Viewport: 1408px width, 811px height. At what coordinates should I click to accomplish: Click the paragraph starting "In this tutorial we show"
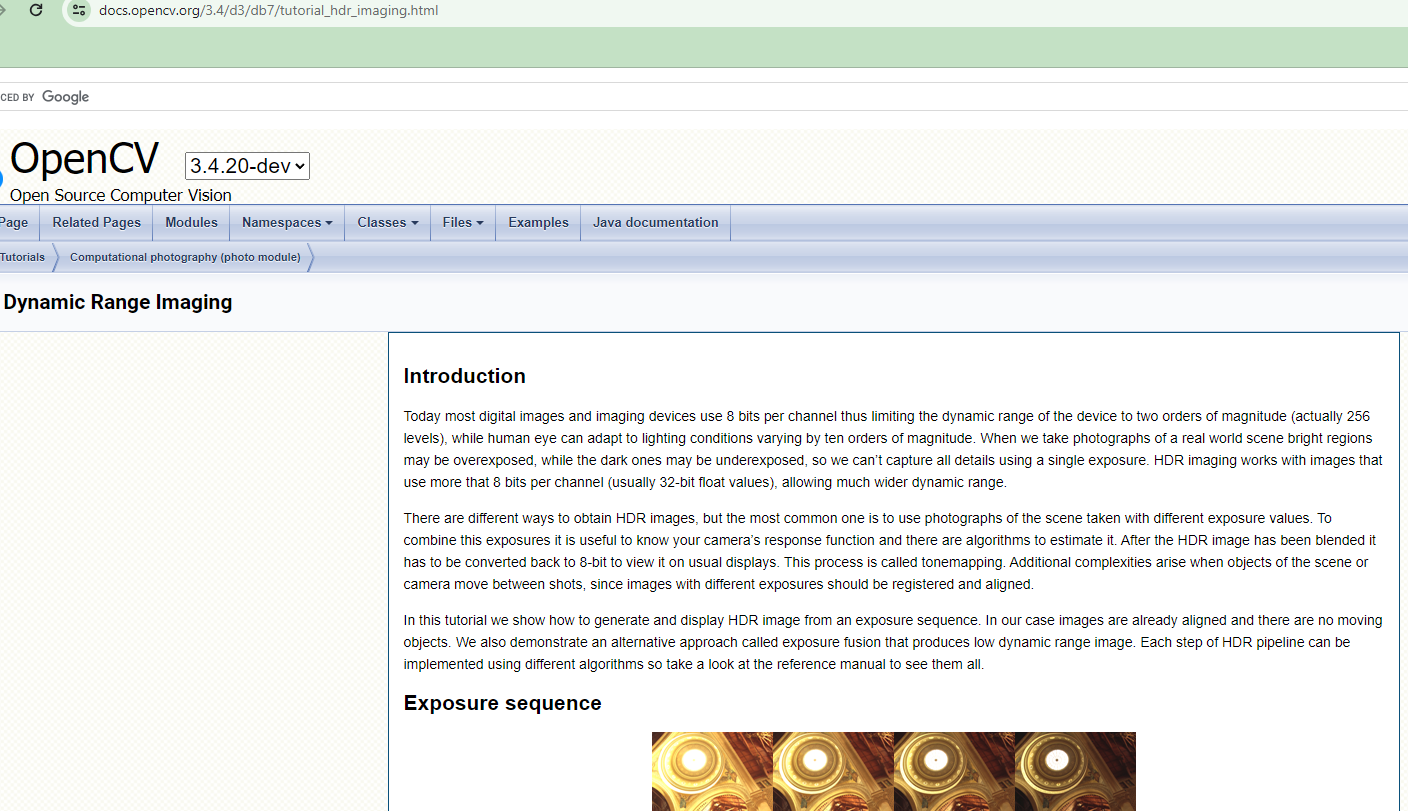893,642
